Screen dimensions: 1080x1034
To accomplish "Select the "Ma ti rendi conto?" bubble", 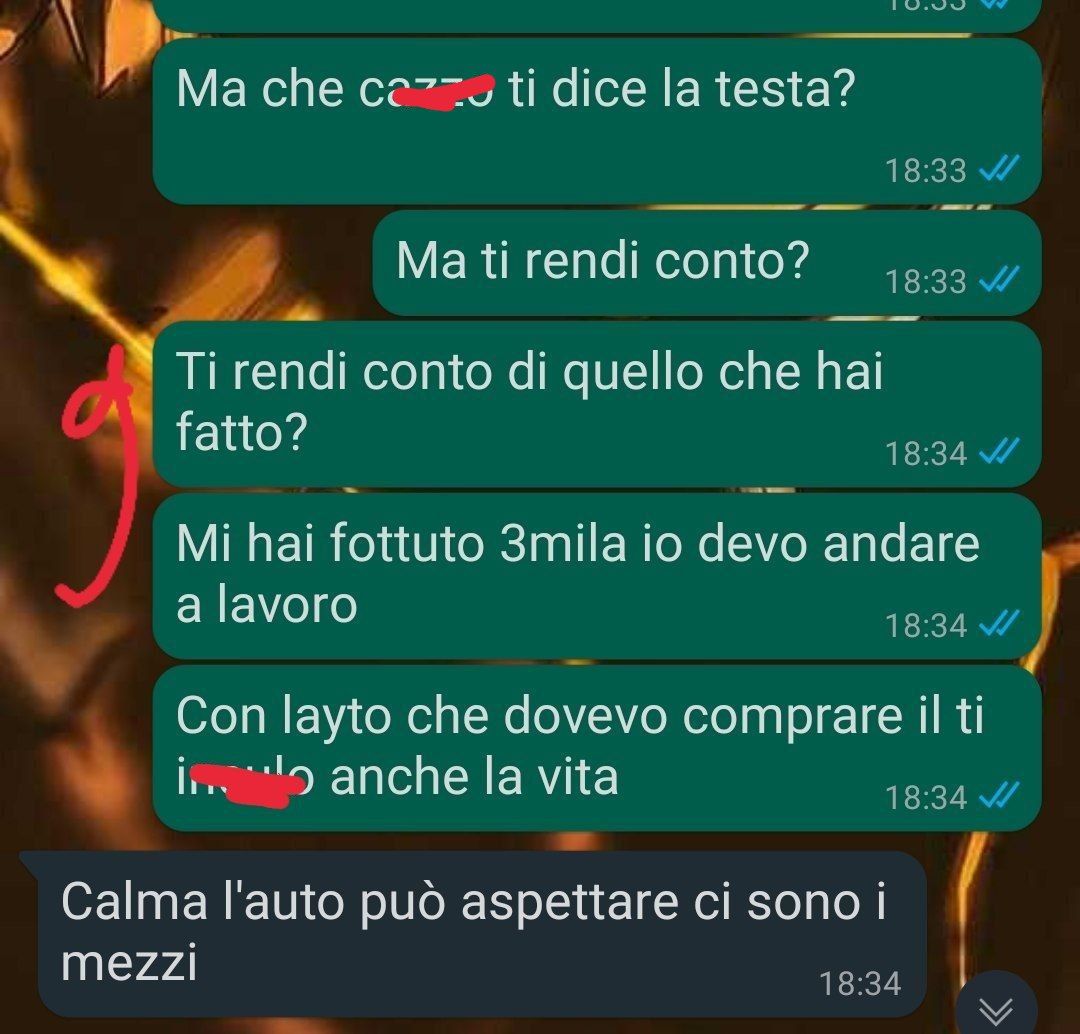I will (x=707, y=263).
